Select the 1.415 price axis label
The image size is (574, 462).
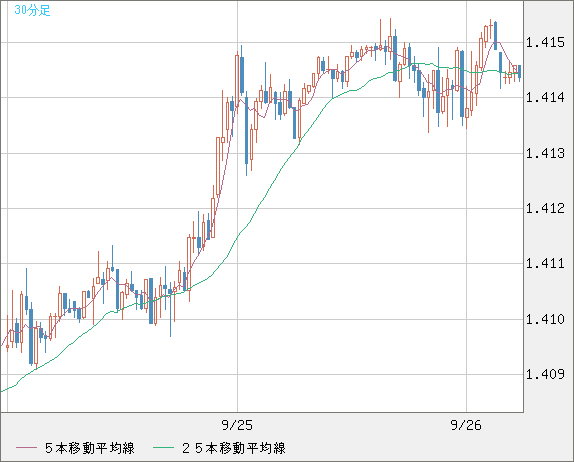pyautogui.click(x=545, y=43)
